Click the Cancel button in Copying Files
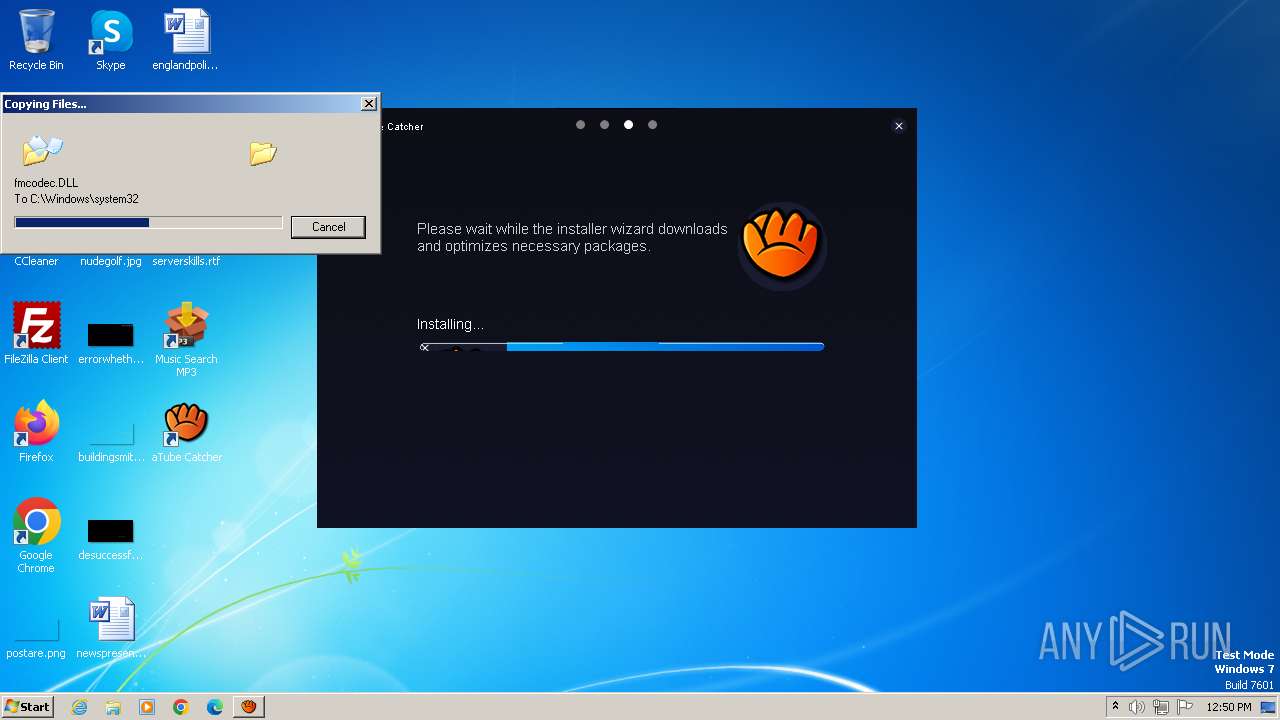Viewport: 1280px width, 720px height. coord(328,227)
